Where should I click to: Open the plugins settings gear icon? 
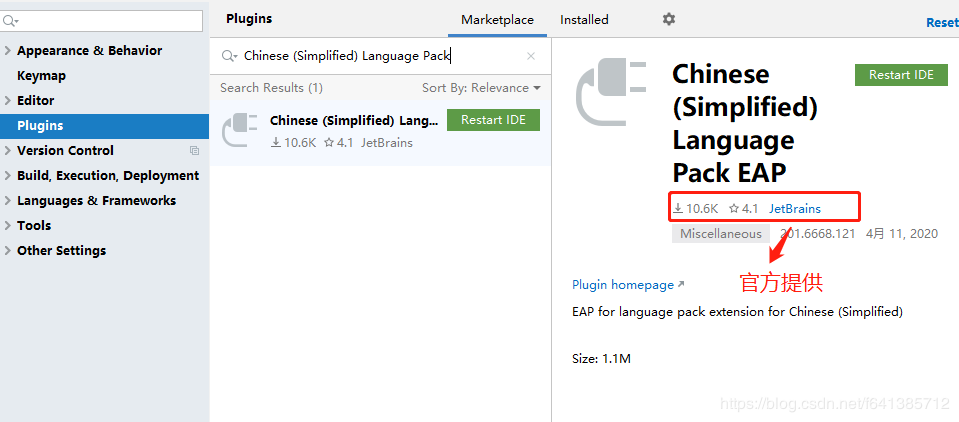[668, 20]
